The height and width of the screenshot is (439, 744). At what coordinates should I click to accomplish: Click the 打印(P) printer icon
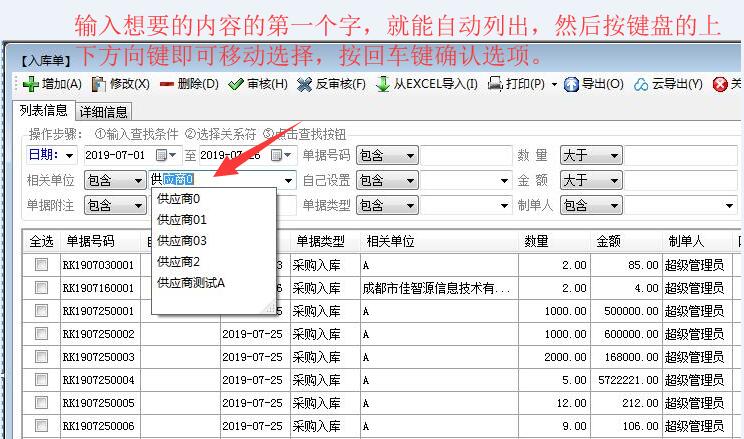(495, 84)
